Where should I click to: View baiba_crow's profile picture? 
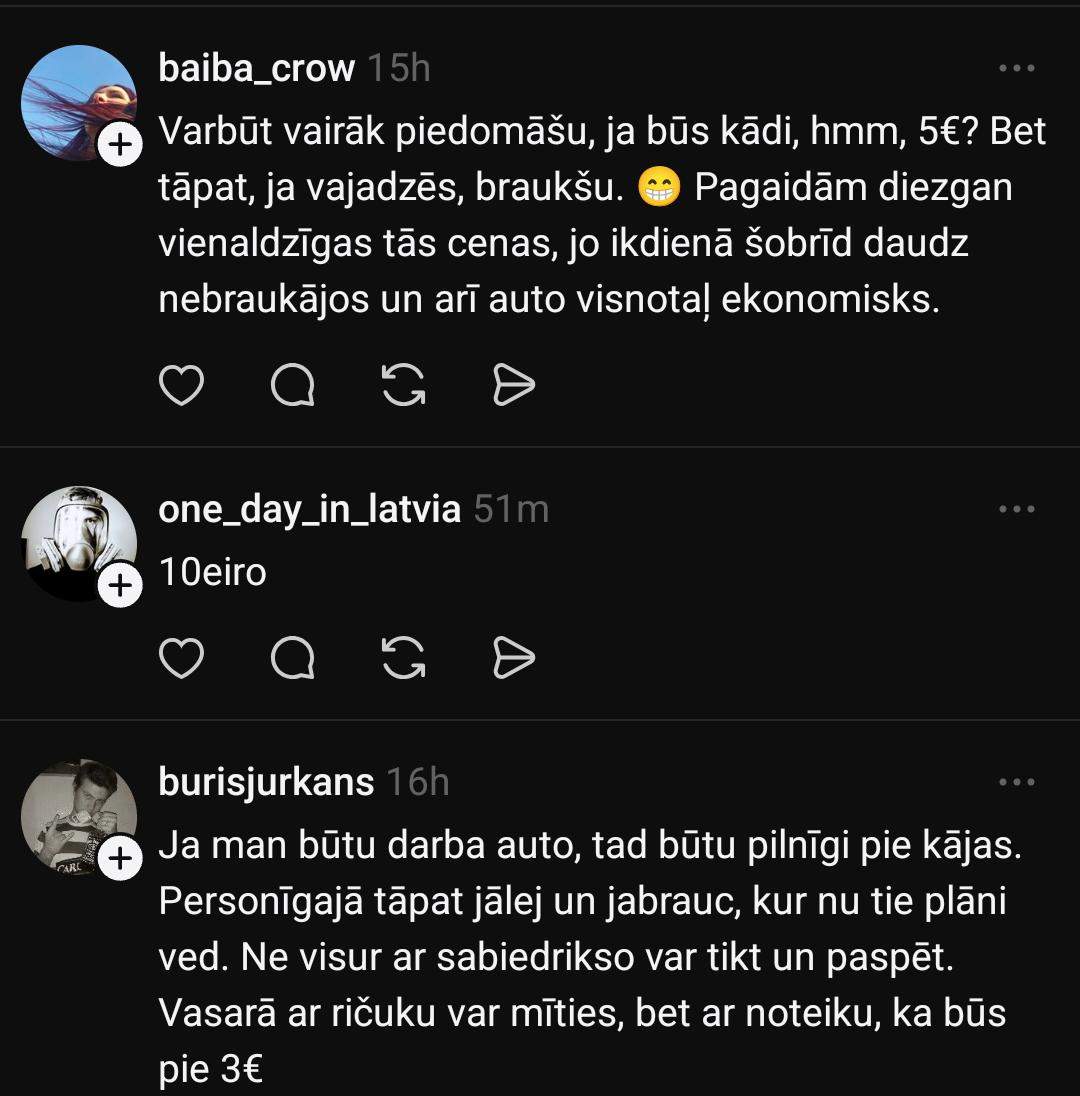coord(78,102)
